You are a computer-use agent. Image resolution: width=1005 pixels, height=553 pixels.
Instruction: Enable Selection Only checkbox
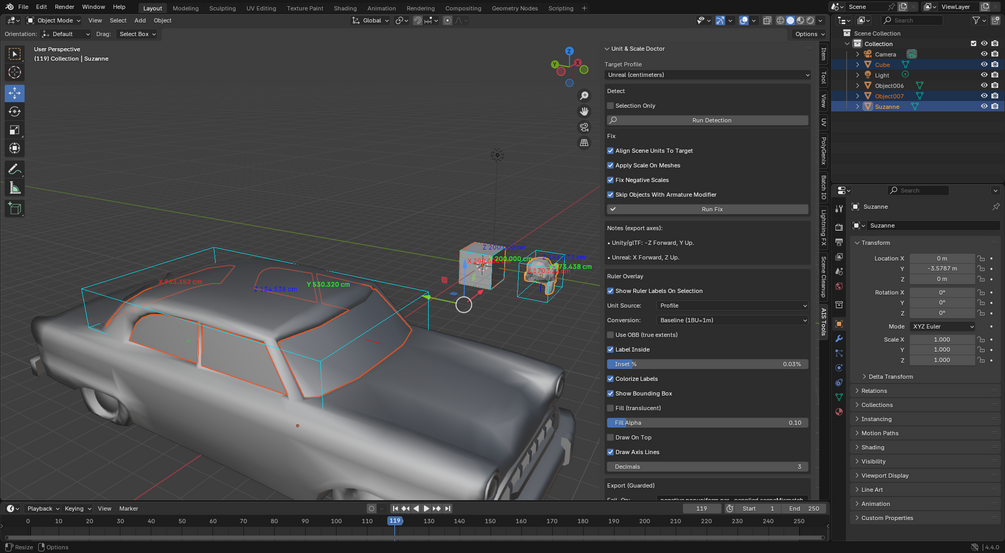point(610,106)
